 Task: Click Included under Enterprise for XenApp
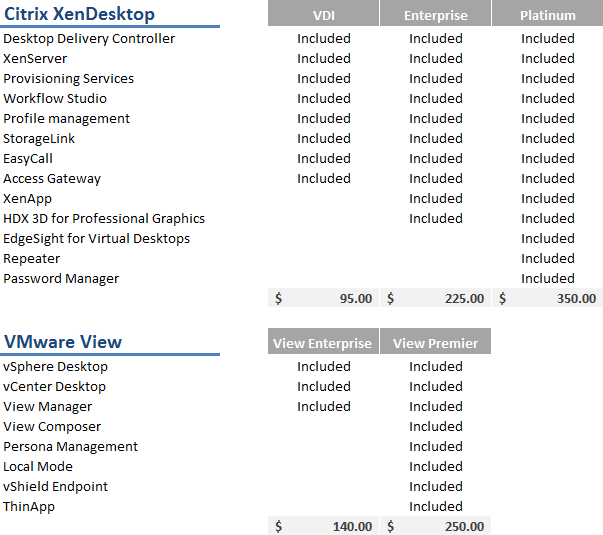436,198
